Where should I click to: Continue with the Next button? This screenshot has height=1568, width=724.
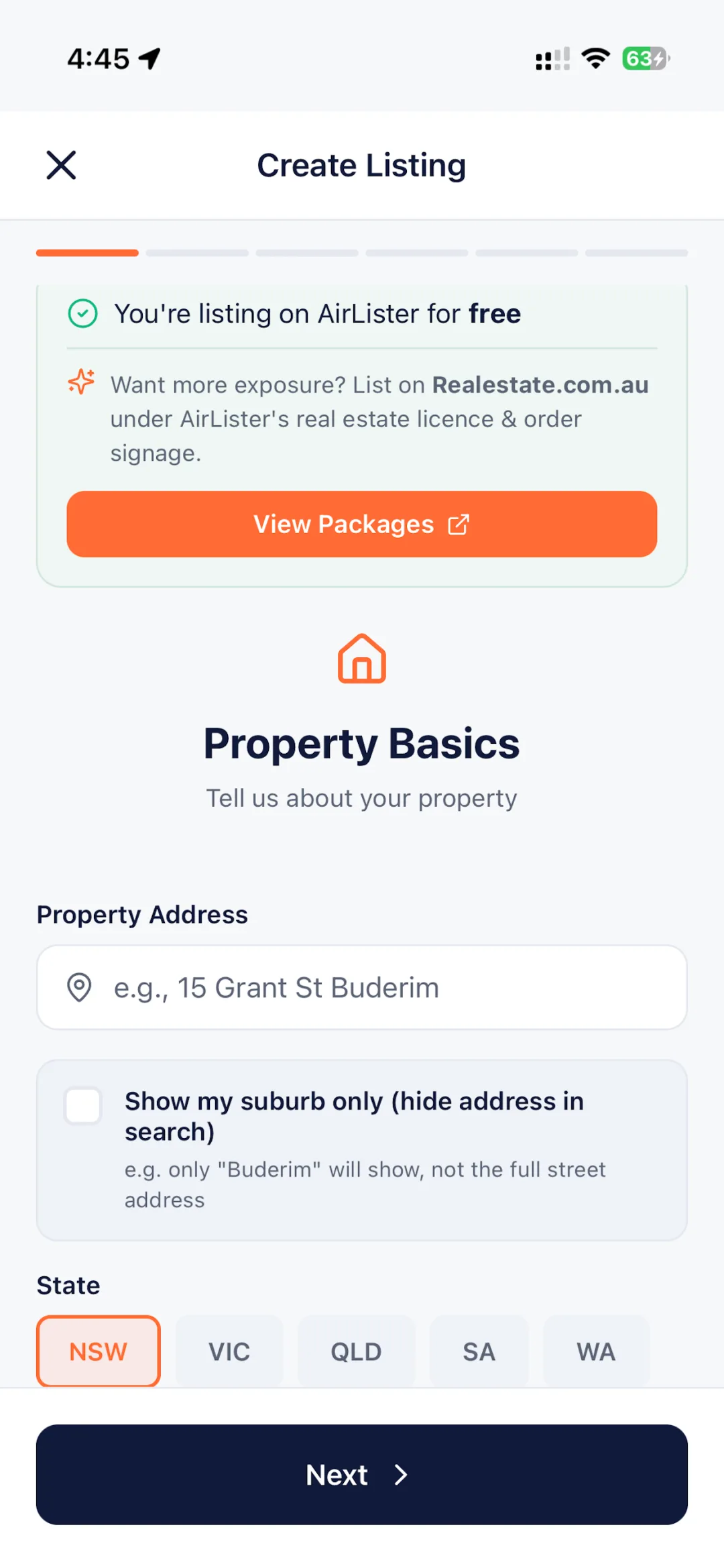coord(362,1475)
